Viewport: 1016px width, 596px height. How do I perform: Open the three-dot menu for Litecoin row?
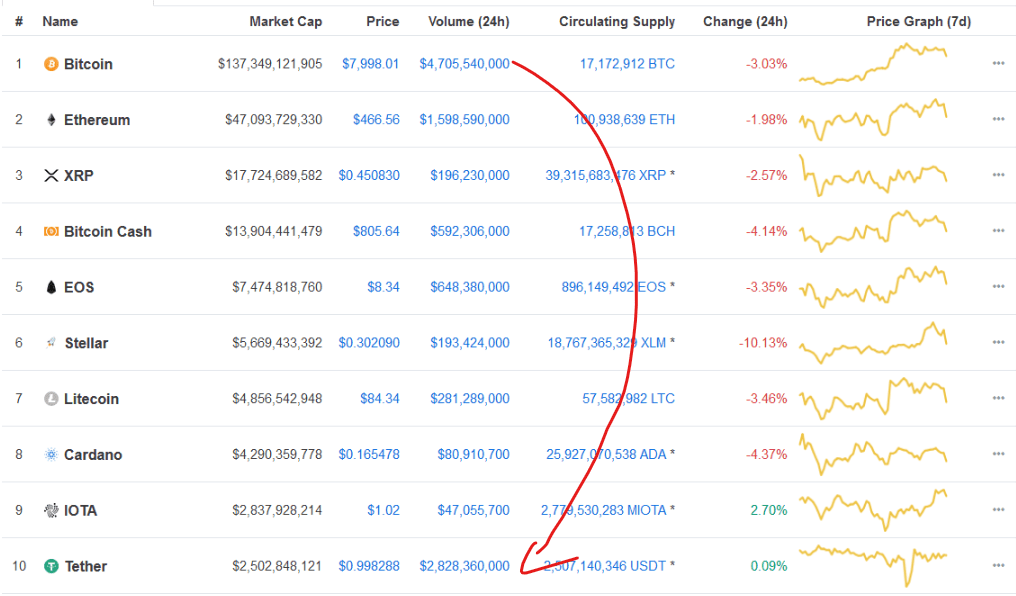tap(998, 398)
